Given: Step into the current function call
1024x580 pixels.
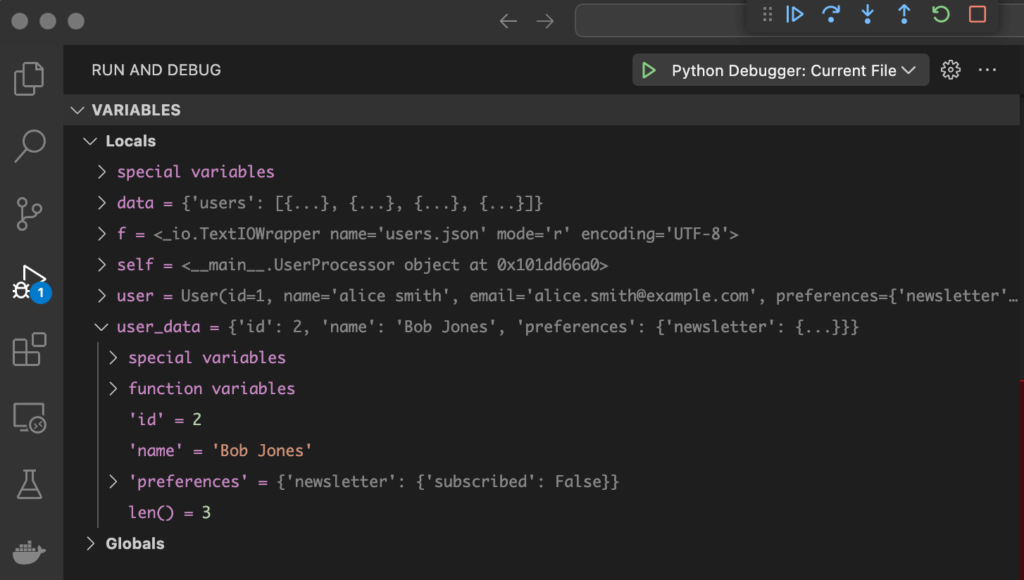Looking at the screenshot, I should tap(866, 14).
